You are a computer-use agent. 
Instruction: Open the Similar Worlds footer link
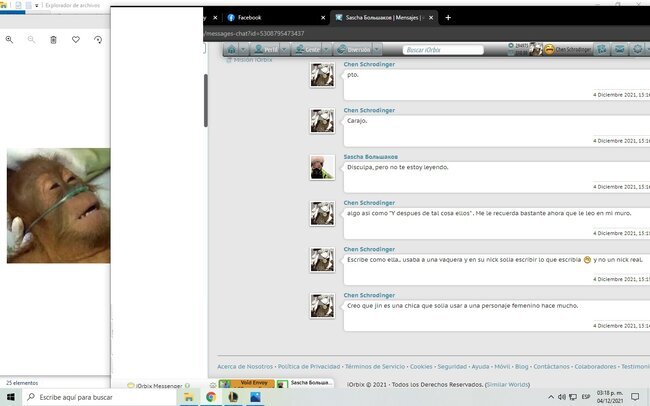(x=507, y=384)
